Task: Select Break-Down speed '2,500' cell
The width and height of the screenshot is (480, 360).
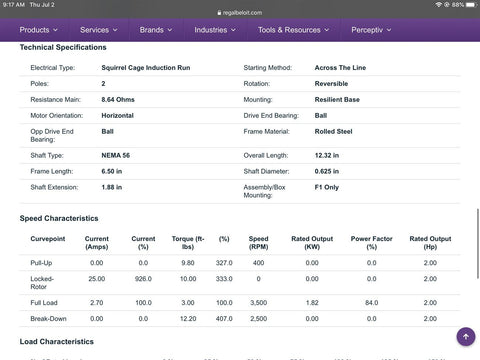Action: pyautogui.click(x=258, y=319)
